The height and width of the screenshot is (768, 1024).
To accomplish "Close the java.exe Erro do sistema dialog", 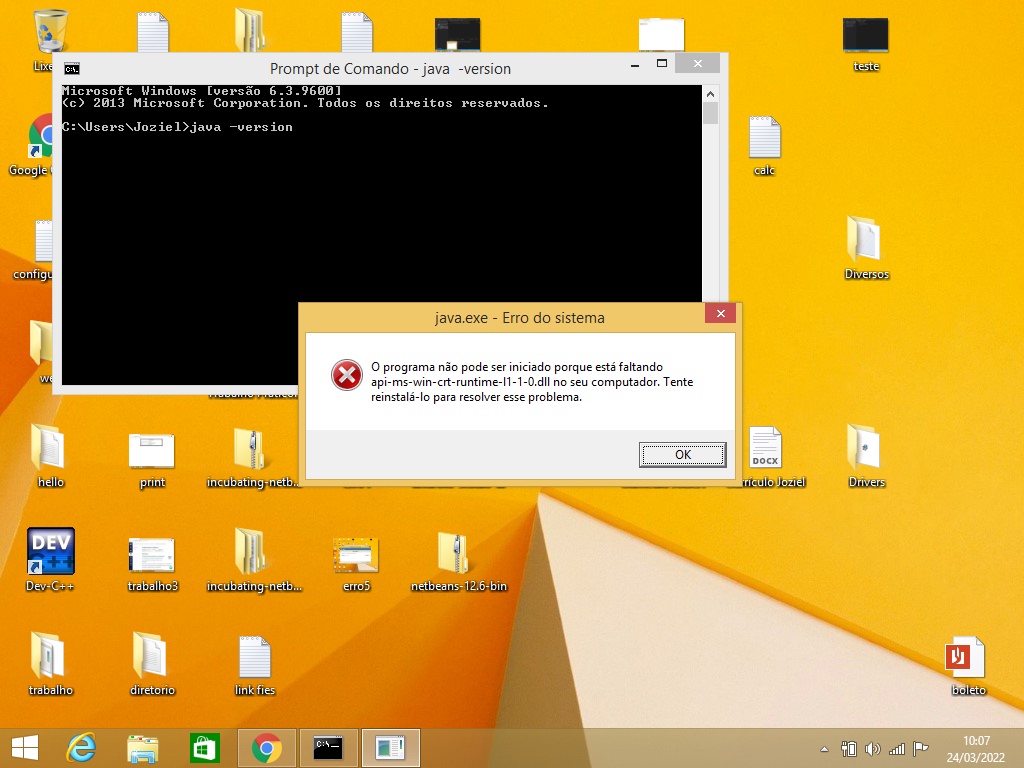I will [x=720, y=313].
